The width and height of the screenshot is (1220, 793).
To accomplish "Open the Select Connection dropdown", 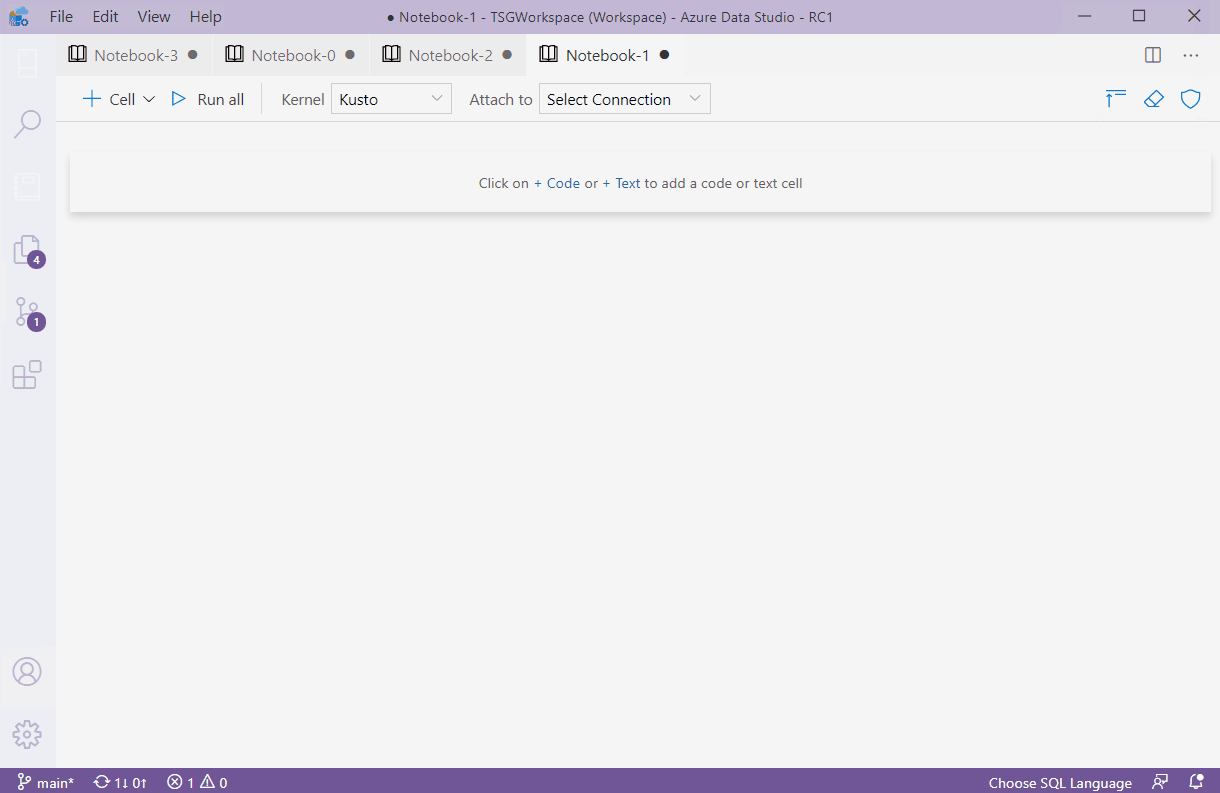I will click(624, 98).
